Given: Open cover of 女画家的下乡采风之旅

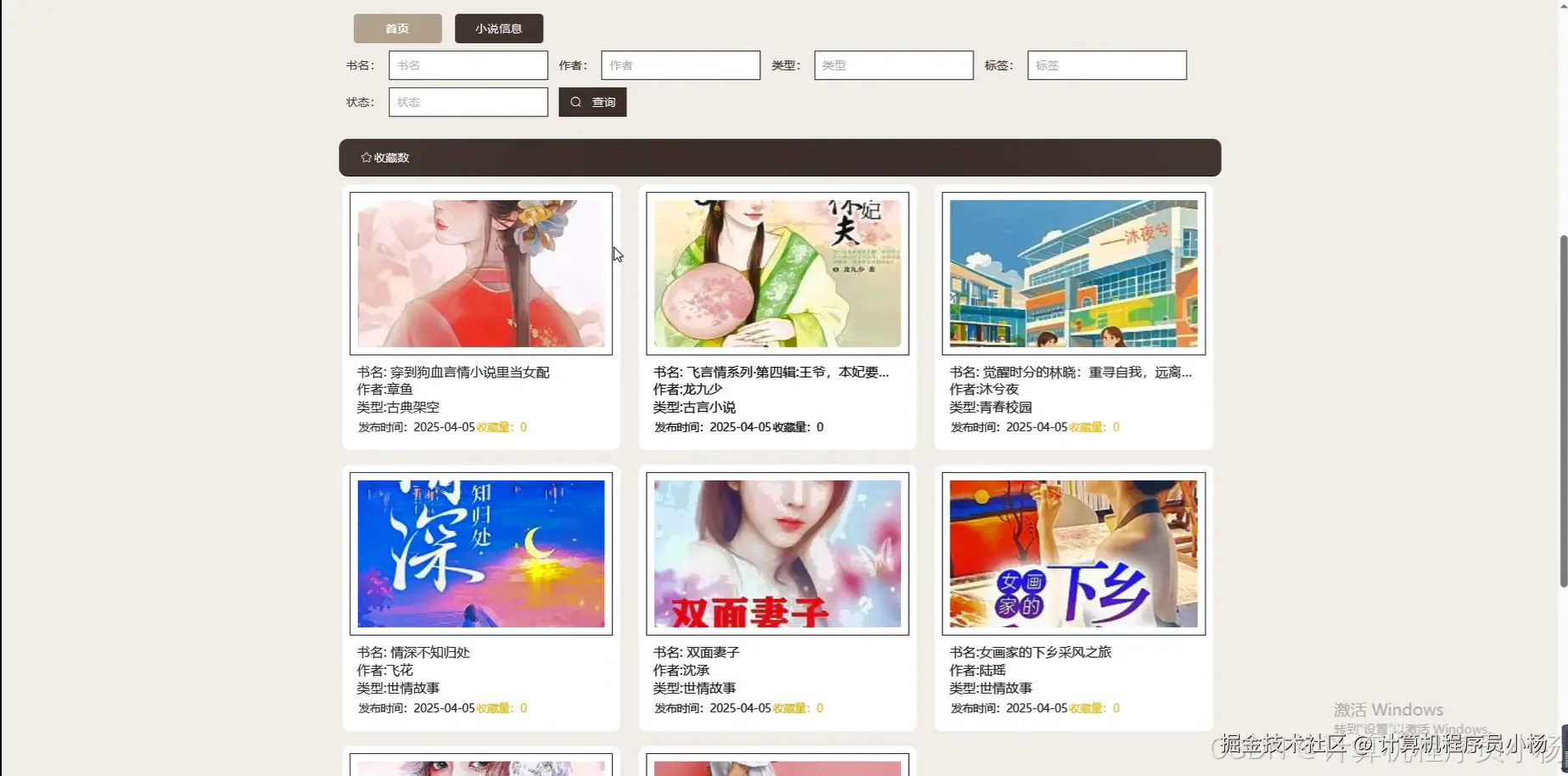Looking at the screenshot, I should coord(1073,554).
